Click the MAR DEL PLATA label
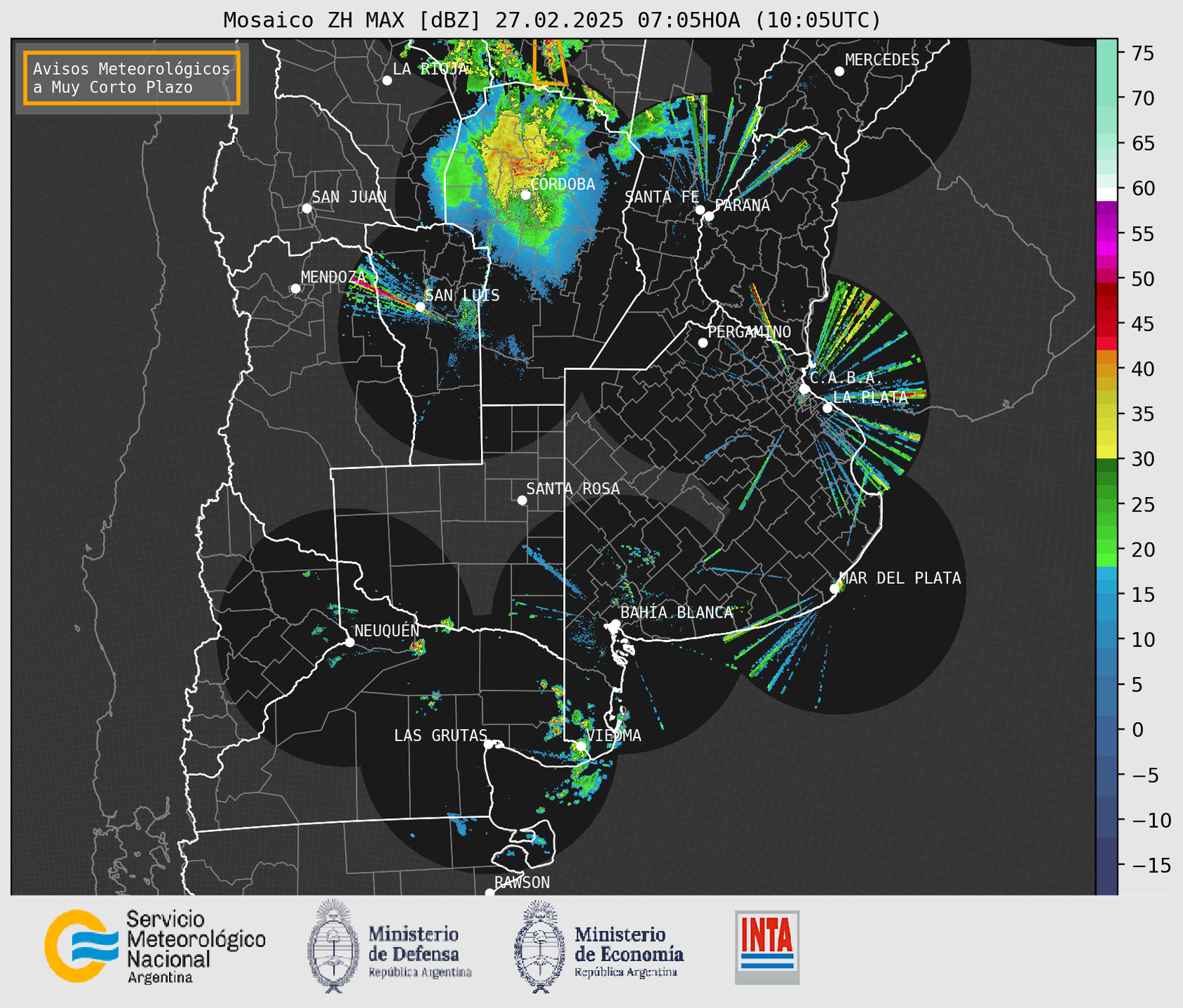1183x1008 pixels. [x=900, y=578]
